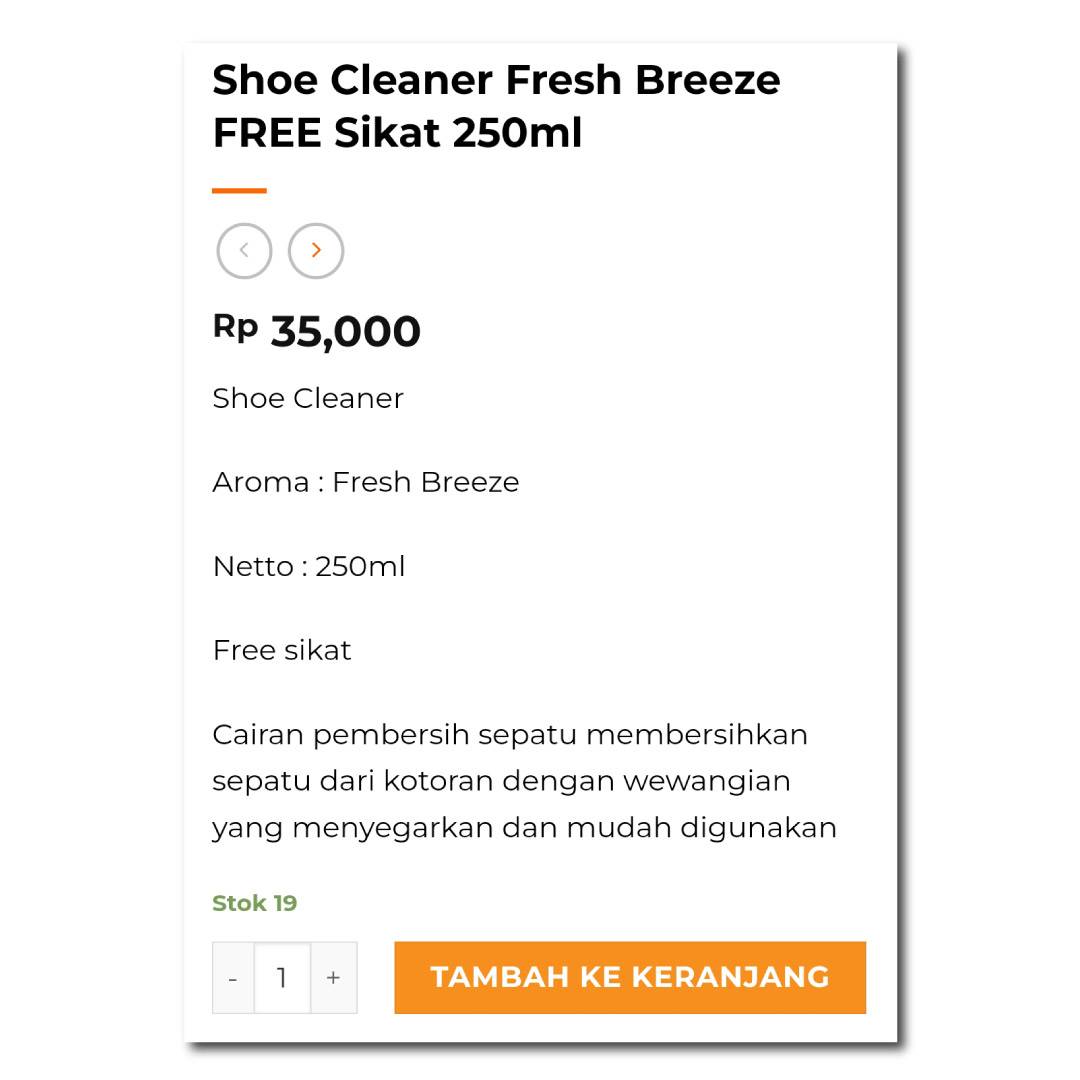Click the 'Shoe Cleaner' description line

(308, 398)
